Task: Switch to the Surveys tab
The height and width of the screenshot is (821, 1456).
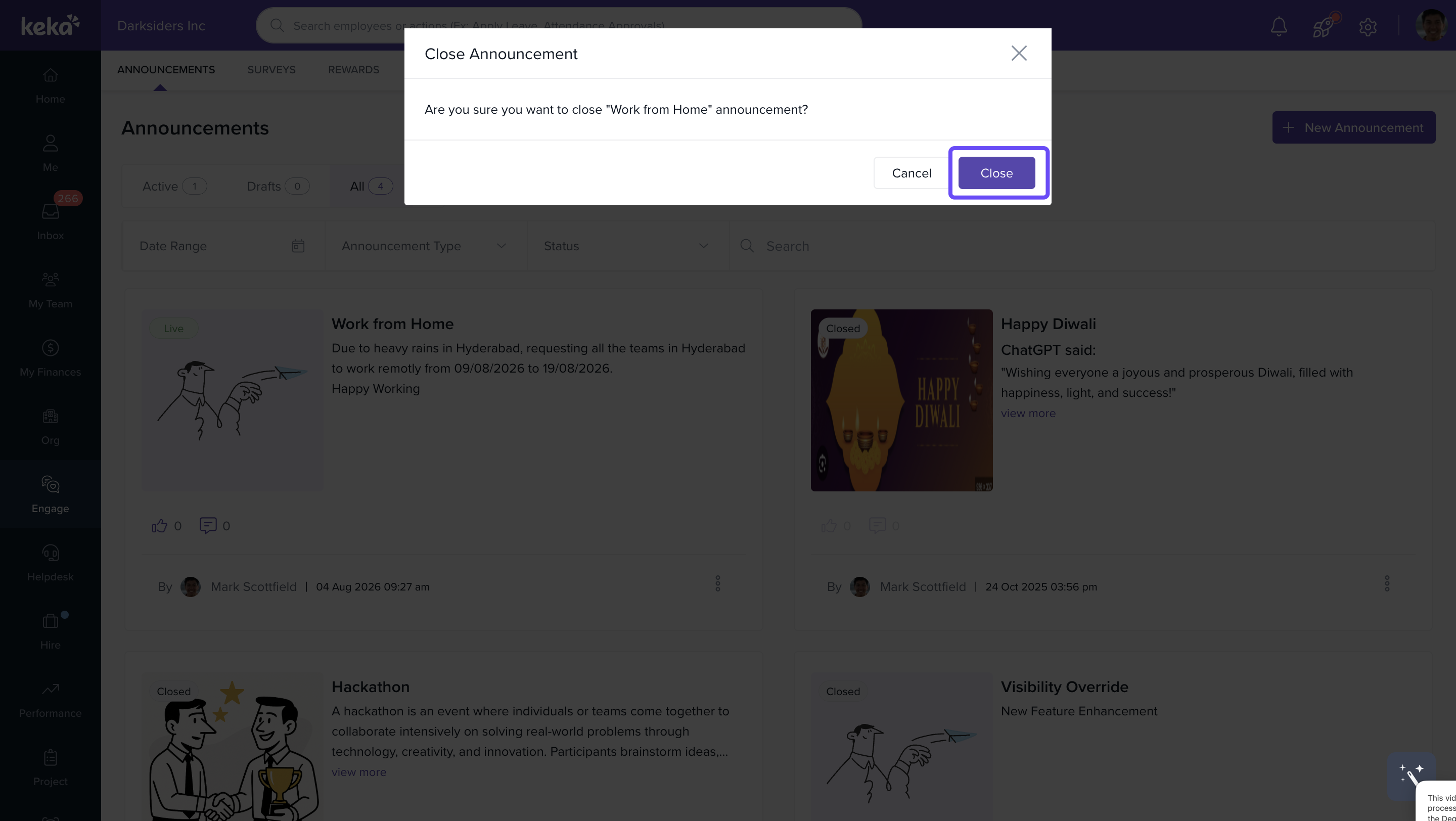Action: 271,69
